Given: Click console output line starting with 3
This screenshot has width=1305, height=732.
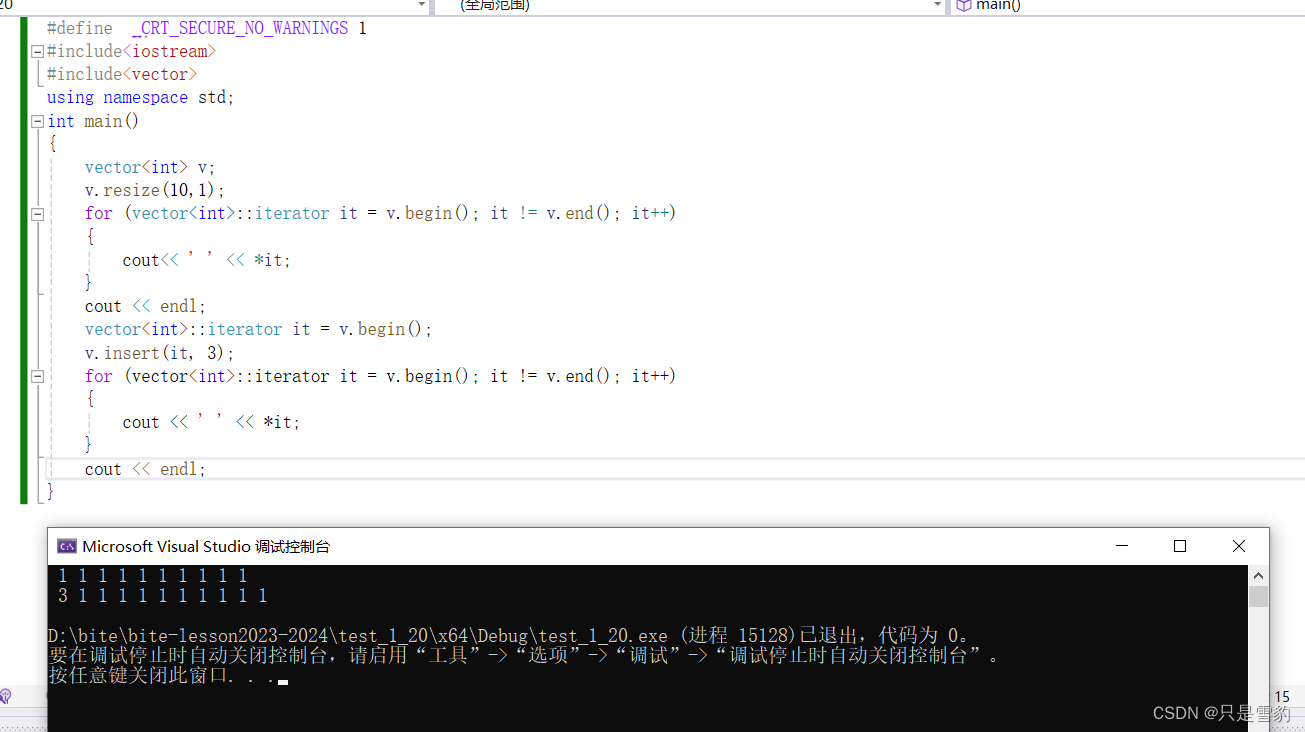Looking at the screenshot, I should click(162, 596).
